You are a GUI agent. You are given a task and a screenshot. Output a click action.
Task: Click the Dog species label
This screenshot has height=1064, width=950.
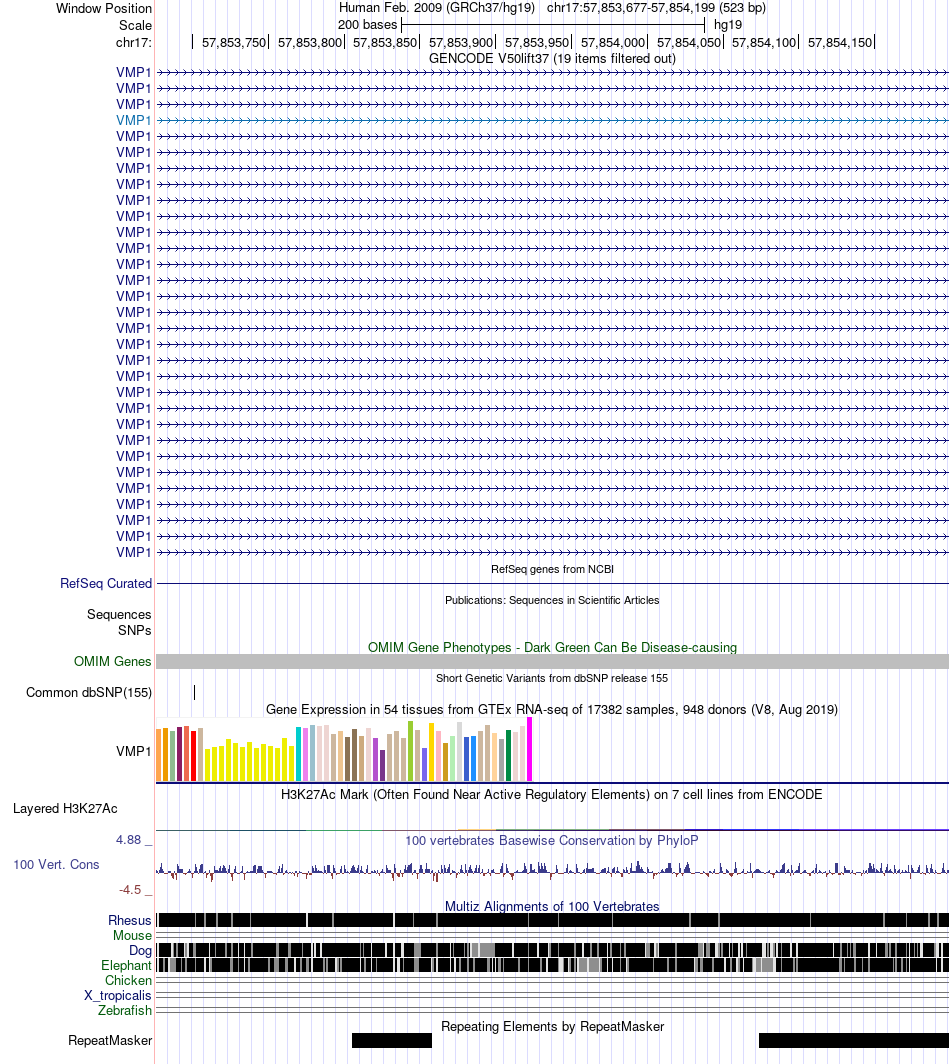point(140,950)
